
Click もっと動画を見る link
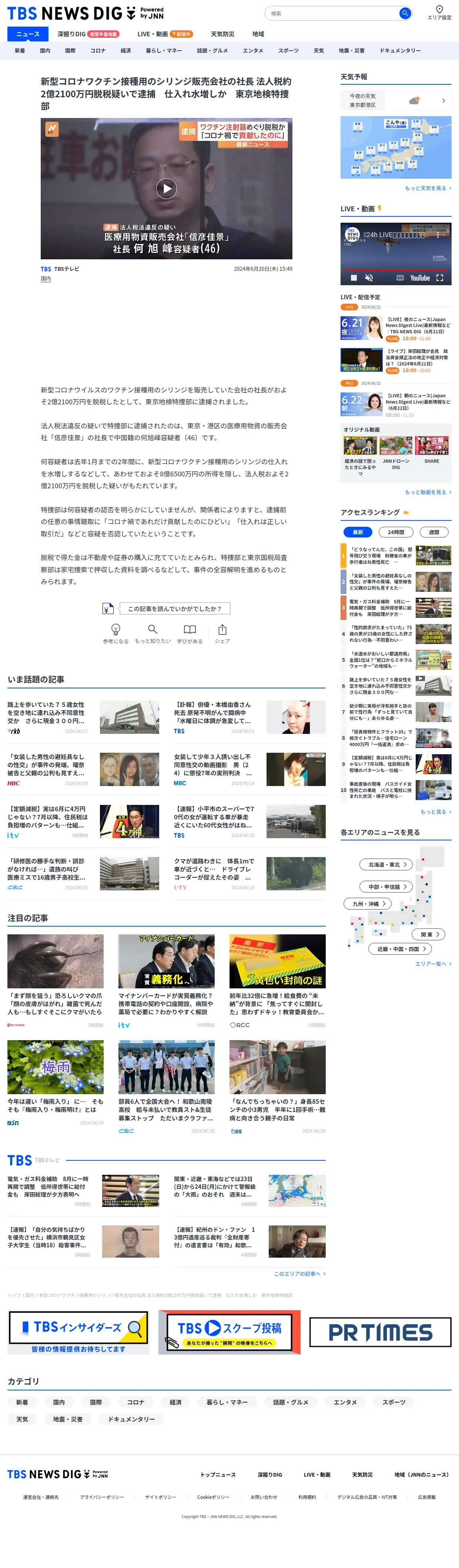coord(428,492)
